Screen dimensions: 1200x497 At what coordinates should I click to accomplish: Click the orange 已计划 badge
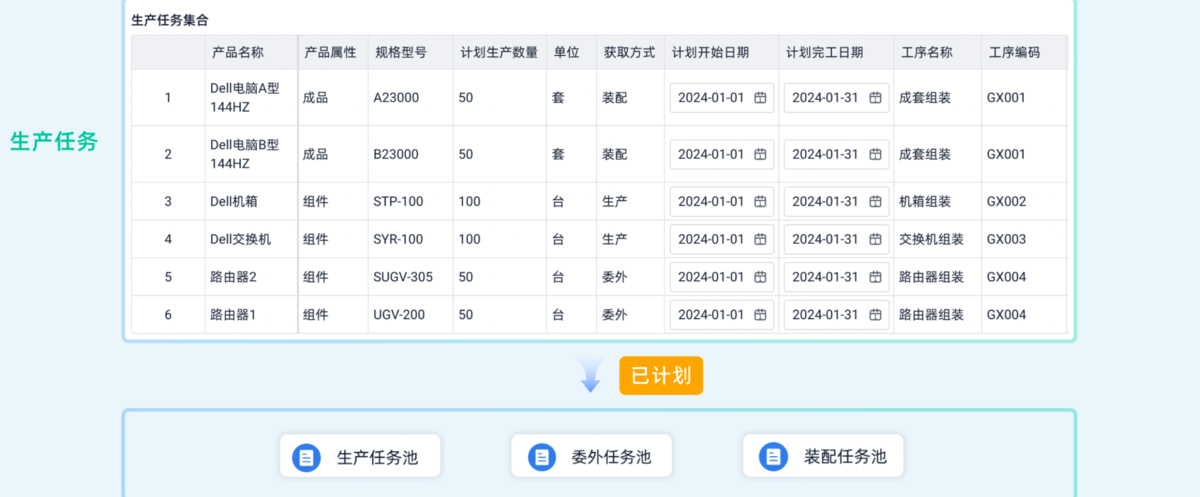[x=661, y=376]
